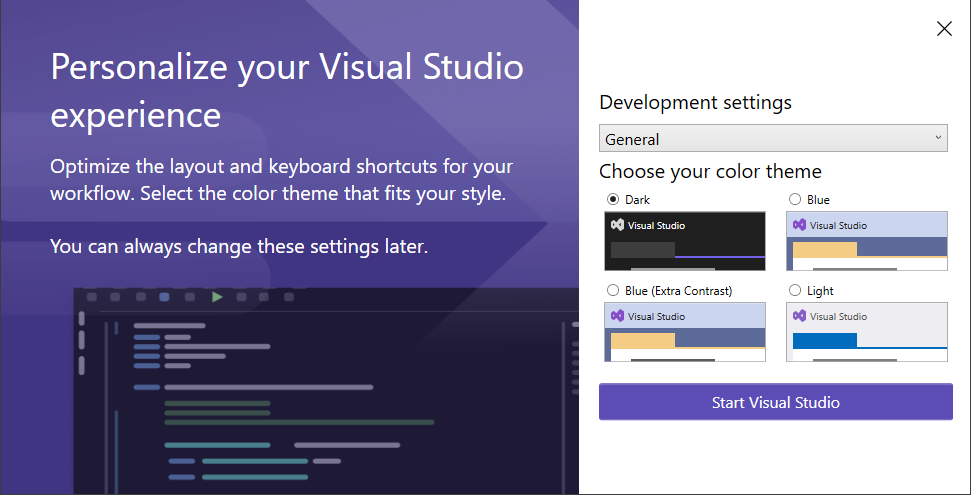The image size is (971, 495).
Task: Click the Visual Studio logo in Blue preview
Action: (x=799, y=225)
